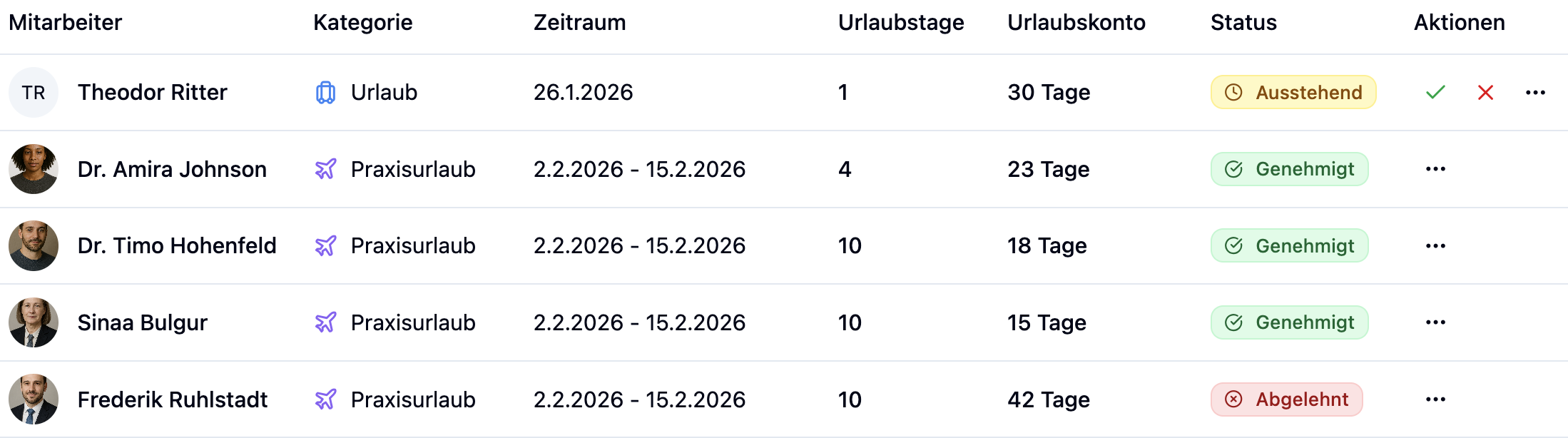Image resolution: width=1568 pixels, height=438 pixels.
Task: Click the Abgelehnt status badge
Action: (x=1286, y=399)
